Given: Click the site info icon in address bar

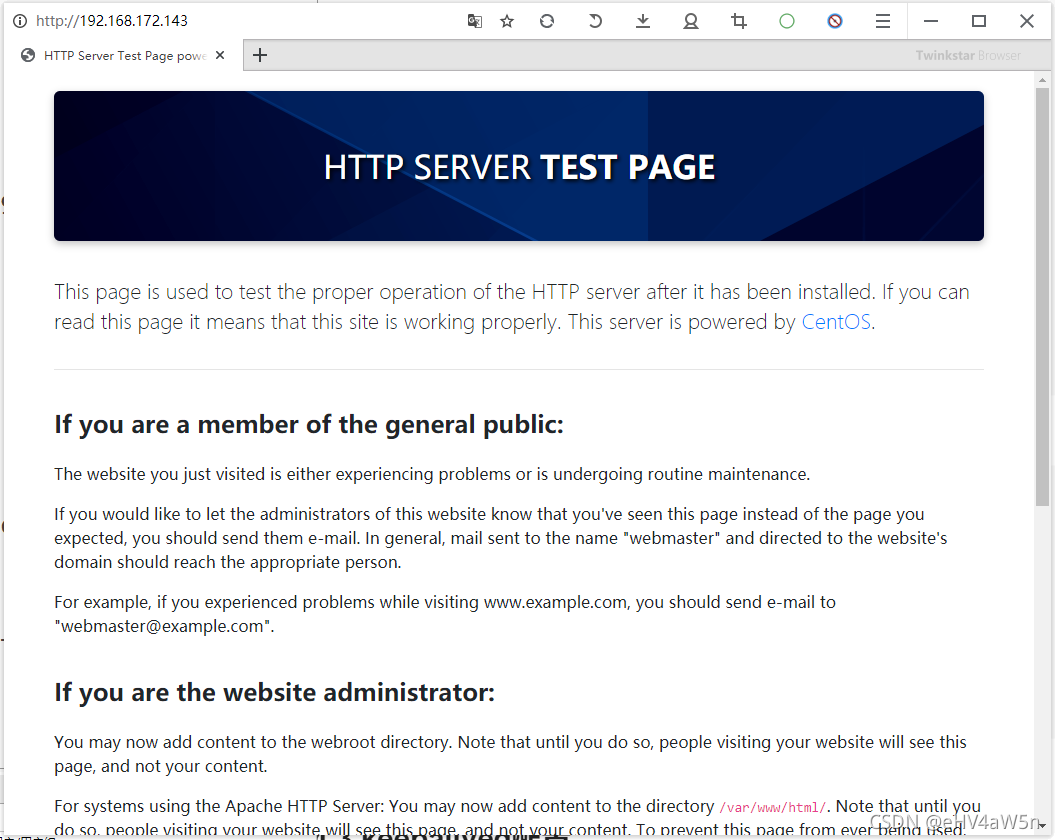Looking at the screenshot, I should tap(20, 21).
